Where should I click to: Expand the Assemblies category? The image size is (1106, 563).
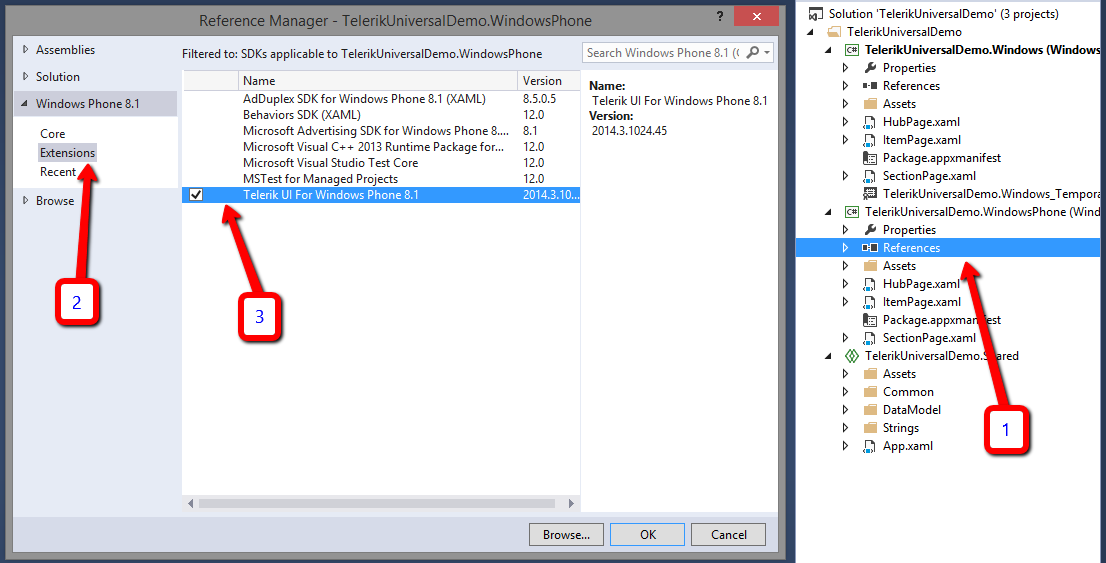25,49
